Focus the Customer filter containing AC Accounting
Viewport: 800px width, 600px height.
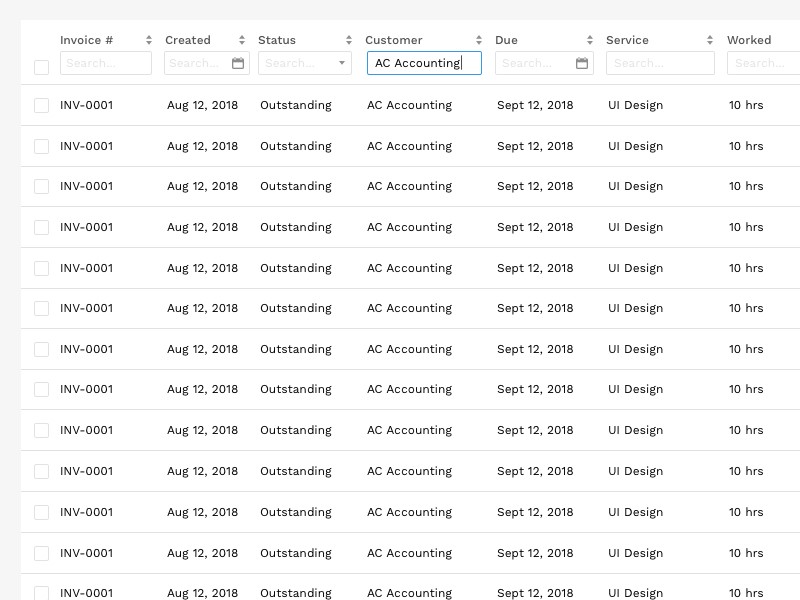(424, 63)
